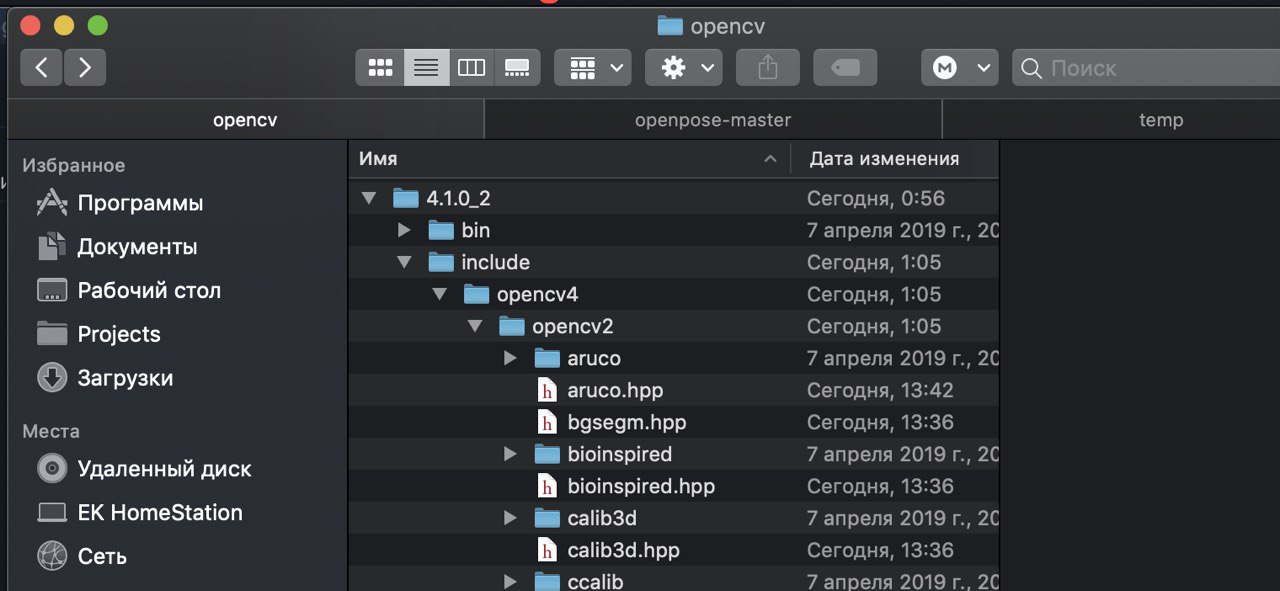Expand the bin folder
This screenshot has height=591, width=1280.
[x=404, y=230]
